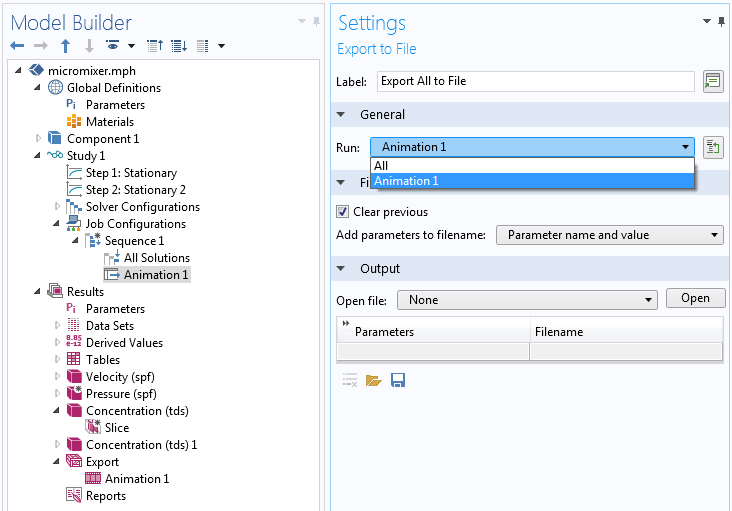Click the All Solutions icon
732x511 pixels.
tap(112, 257)
